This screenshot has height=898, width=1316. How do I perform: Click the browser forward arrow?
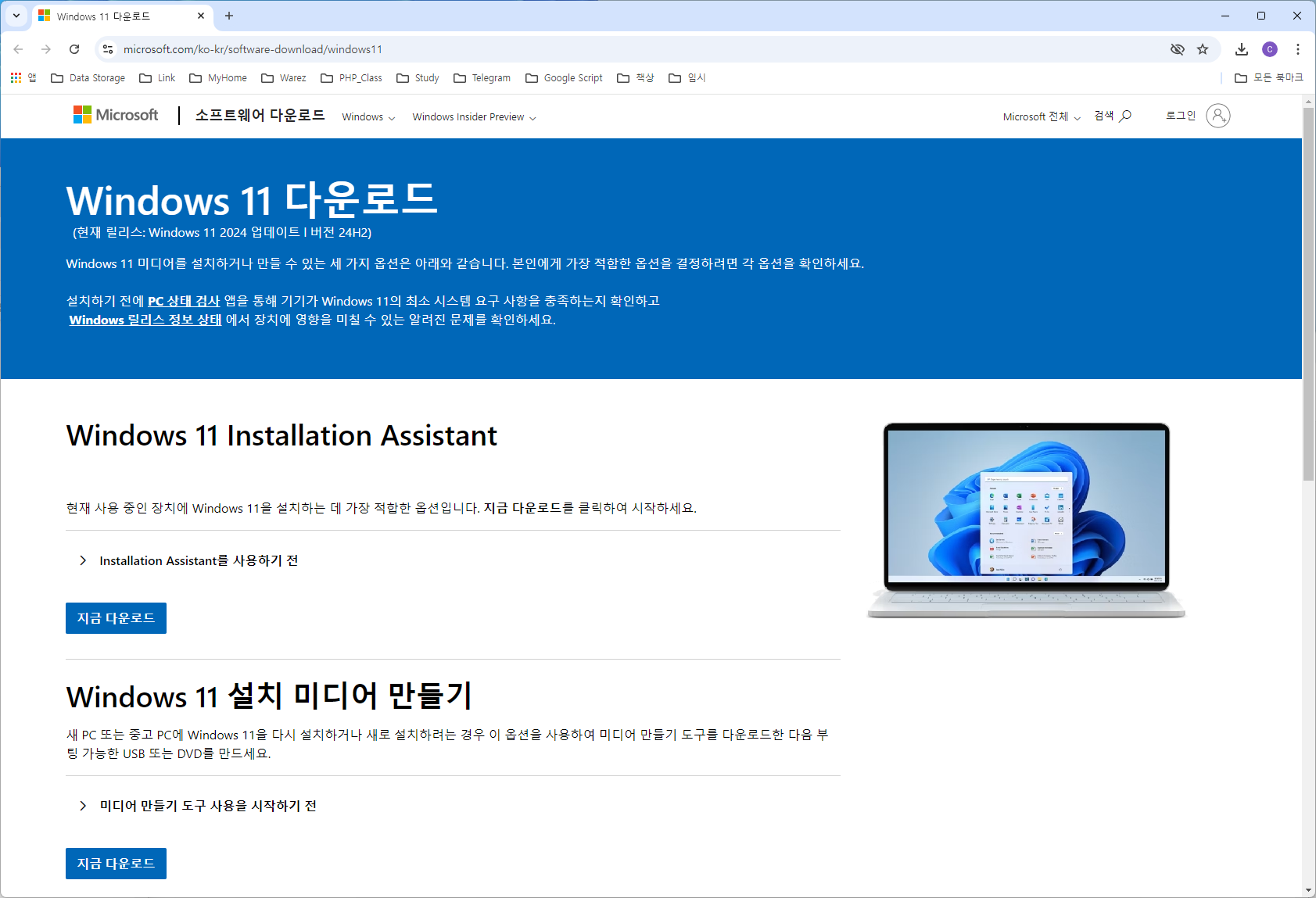pos(46,49)
